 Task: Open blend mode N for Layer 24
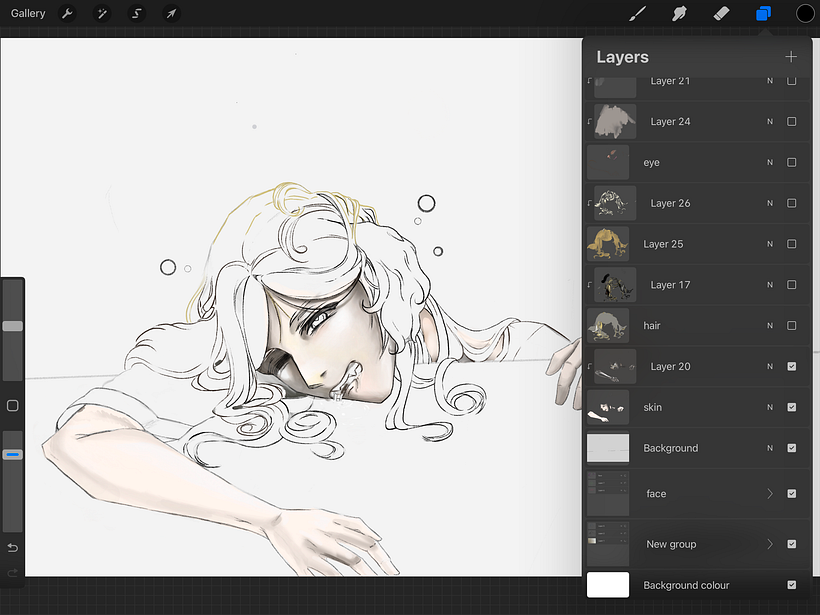pos(770,121)
